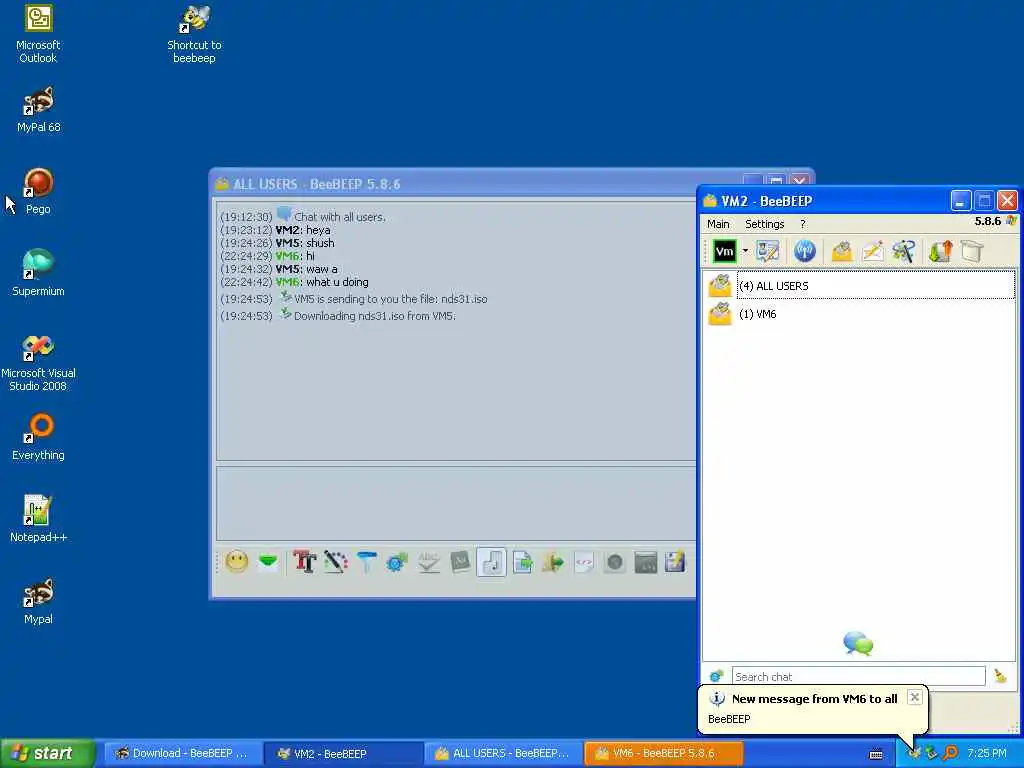Click the keyboard icon in taskbar
The height and width of the screenshot is (768, 1024).
876,754
